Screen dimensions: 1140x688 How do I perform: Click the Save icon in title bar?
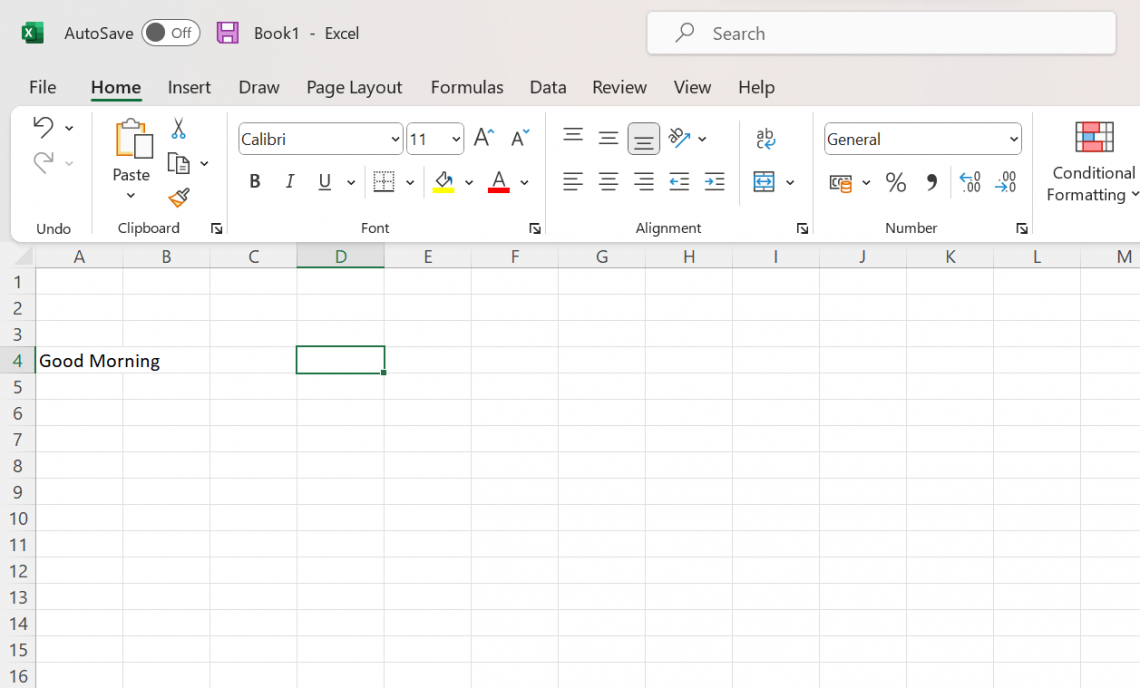point(228,33)
